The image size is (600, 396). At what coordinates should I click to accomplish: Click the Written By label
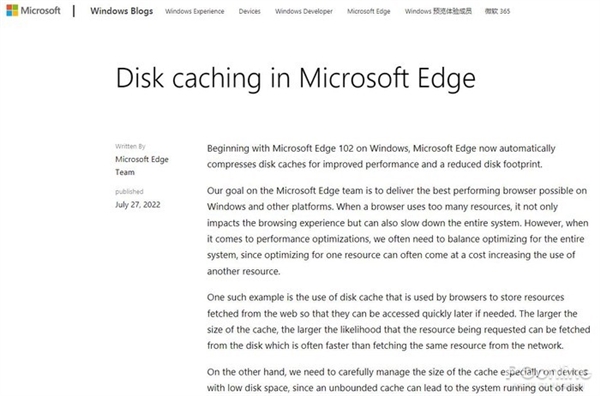pyautogui.click(x=130, y=146)
